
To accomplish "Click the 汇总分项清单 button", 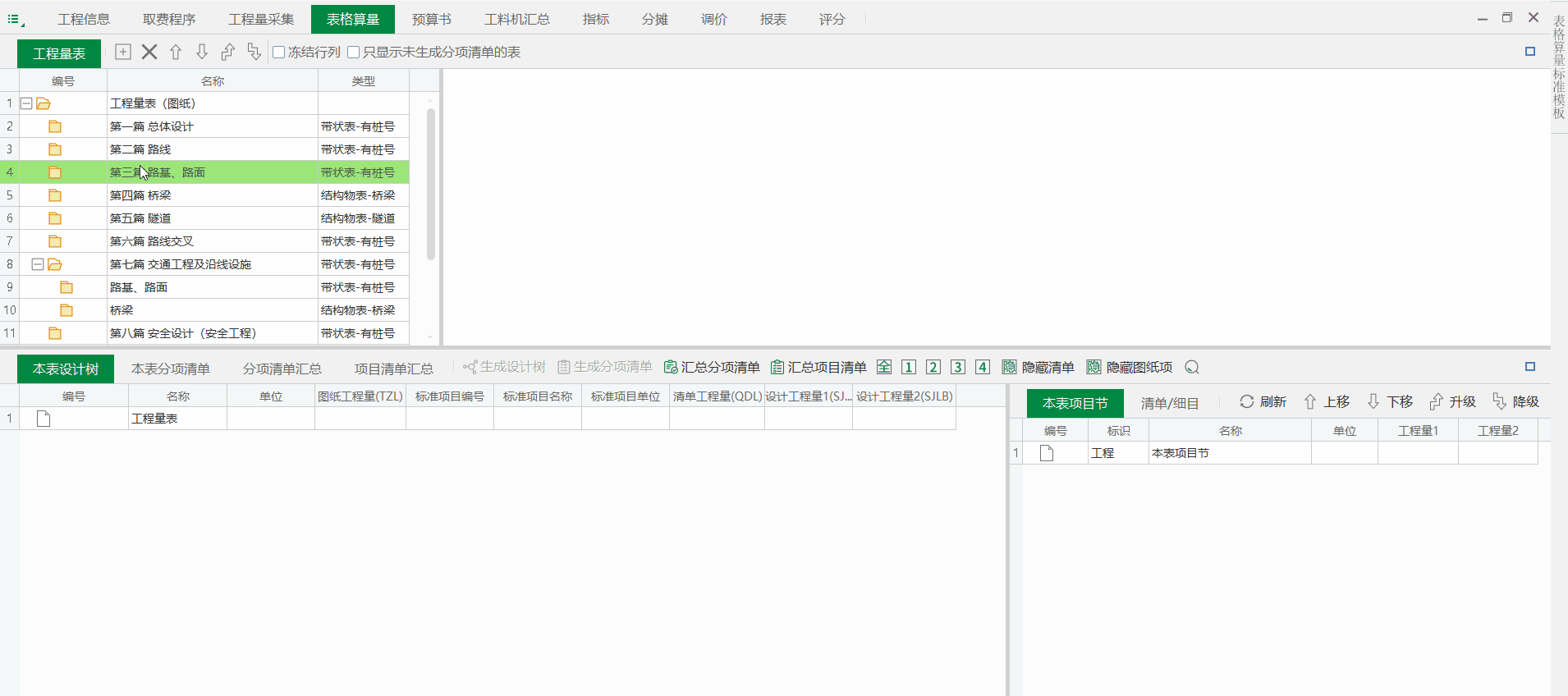I will pos(712,367).
